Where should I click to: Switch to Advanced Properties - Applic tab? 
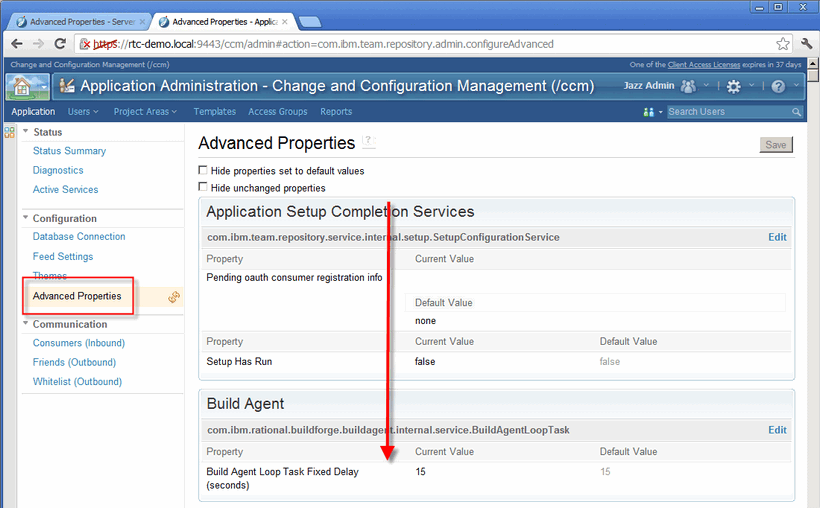tap(224, 22)
